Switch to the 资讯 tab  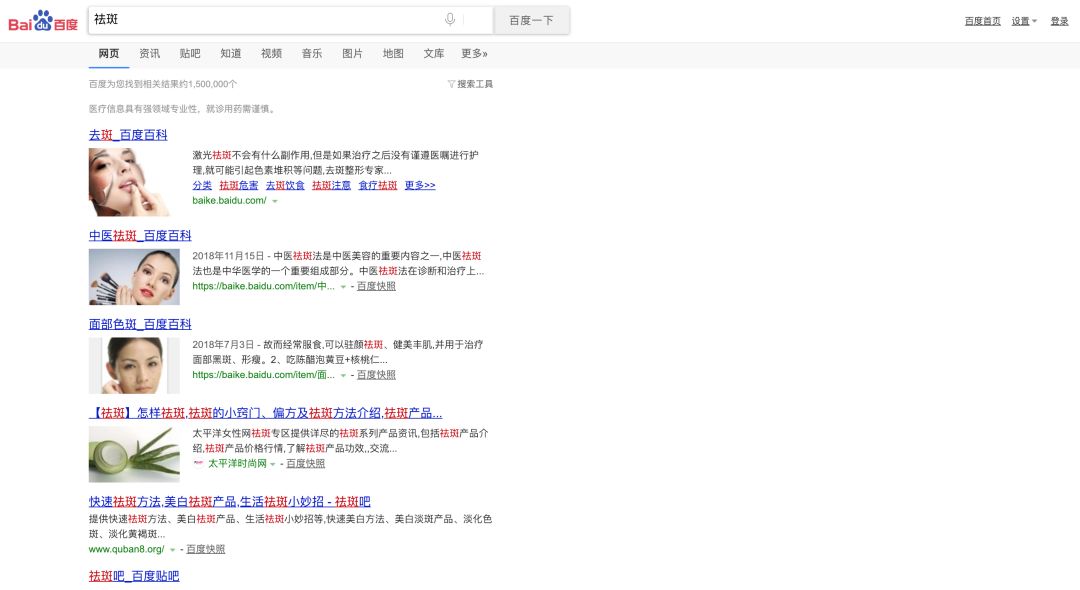(x=149, y=54)
